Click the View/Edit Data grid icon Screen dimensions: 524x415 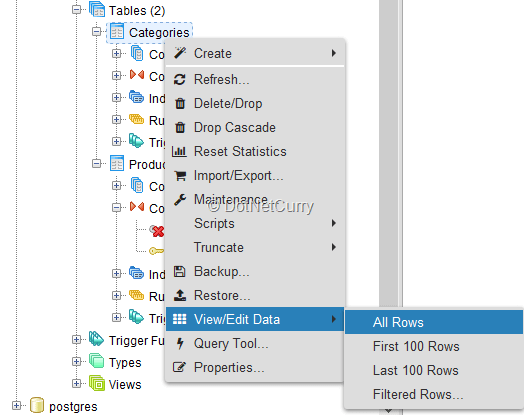179,319
